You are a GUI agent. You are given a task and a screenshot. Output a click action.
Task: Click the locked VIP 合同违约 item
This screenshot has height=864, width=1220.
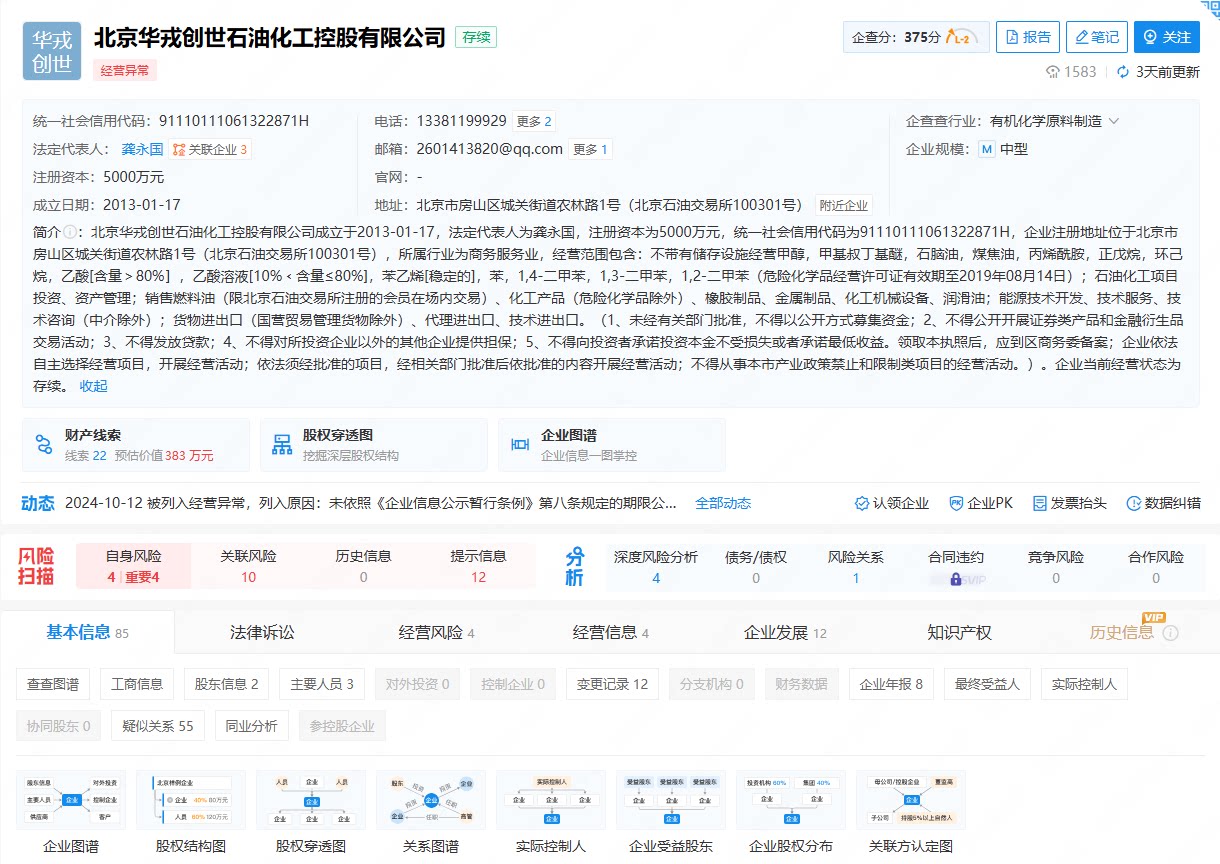(x=956, y=566)
